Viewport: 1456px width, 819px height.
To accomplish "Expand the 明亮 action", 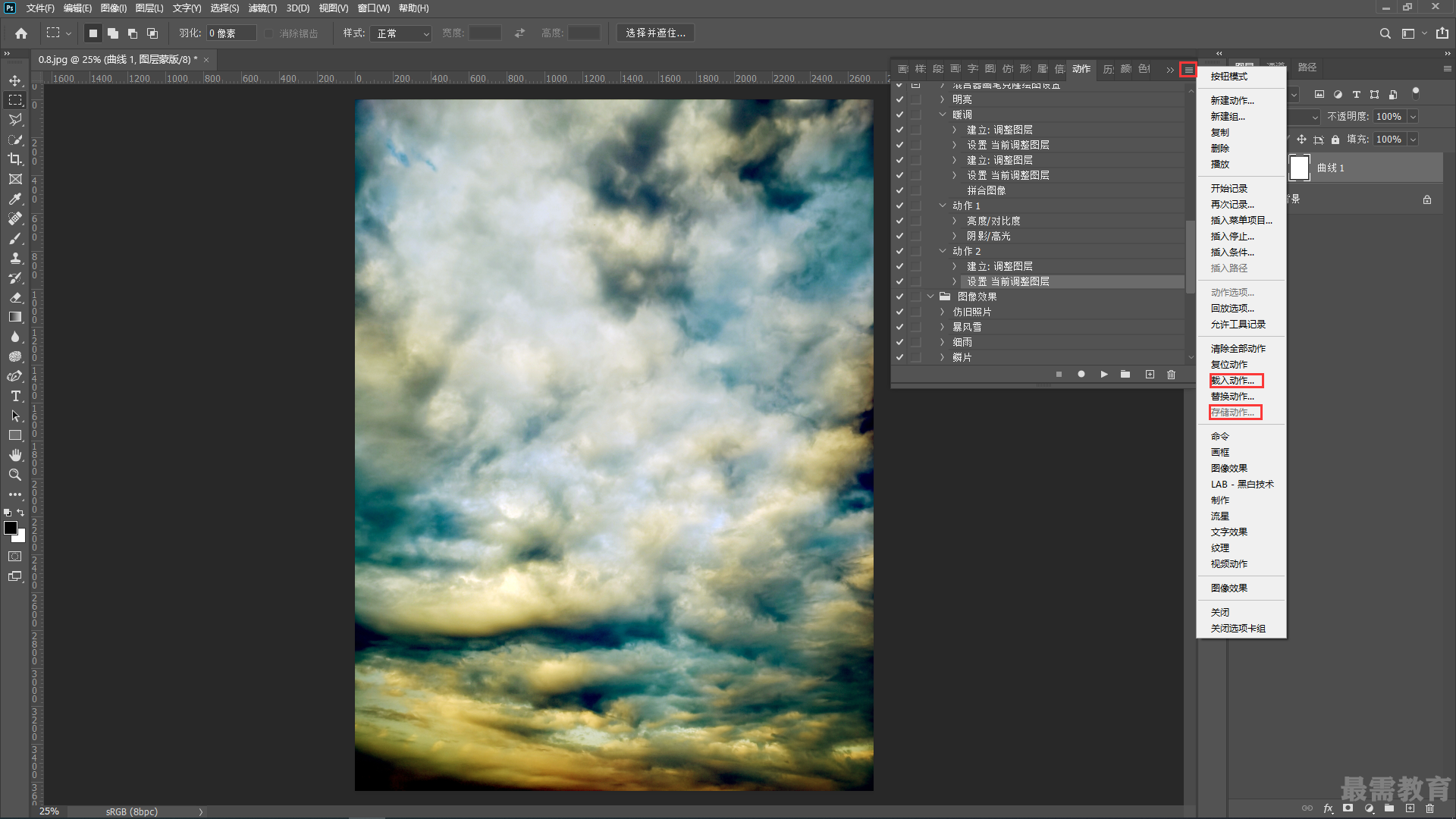I will tap(943, 99).
